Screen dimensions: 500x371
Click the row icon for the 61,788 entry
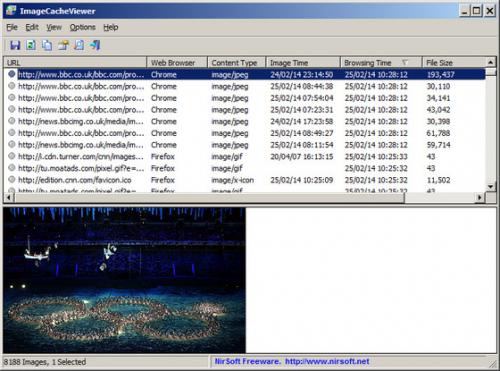(x=12, y=132)
